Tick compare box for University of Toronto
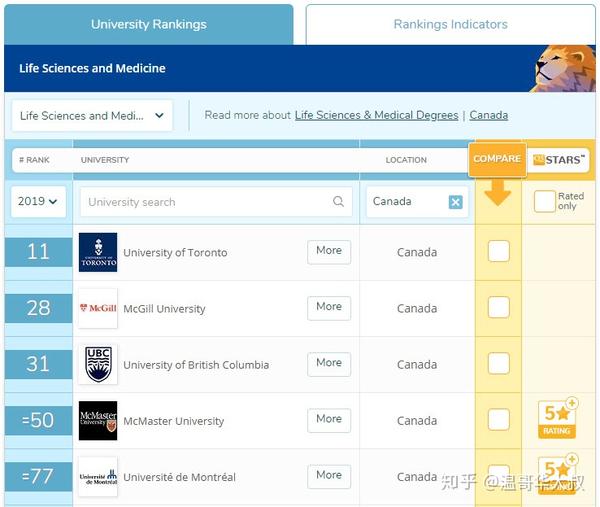Image resolution: width=600 pixels, height=507 pixels. [x=499, y=251]
